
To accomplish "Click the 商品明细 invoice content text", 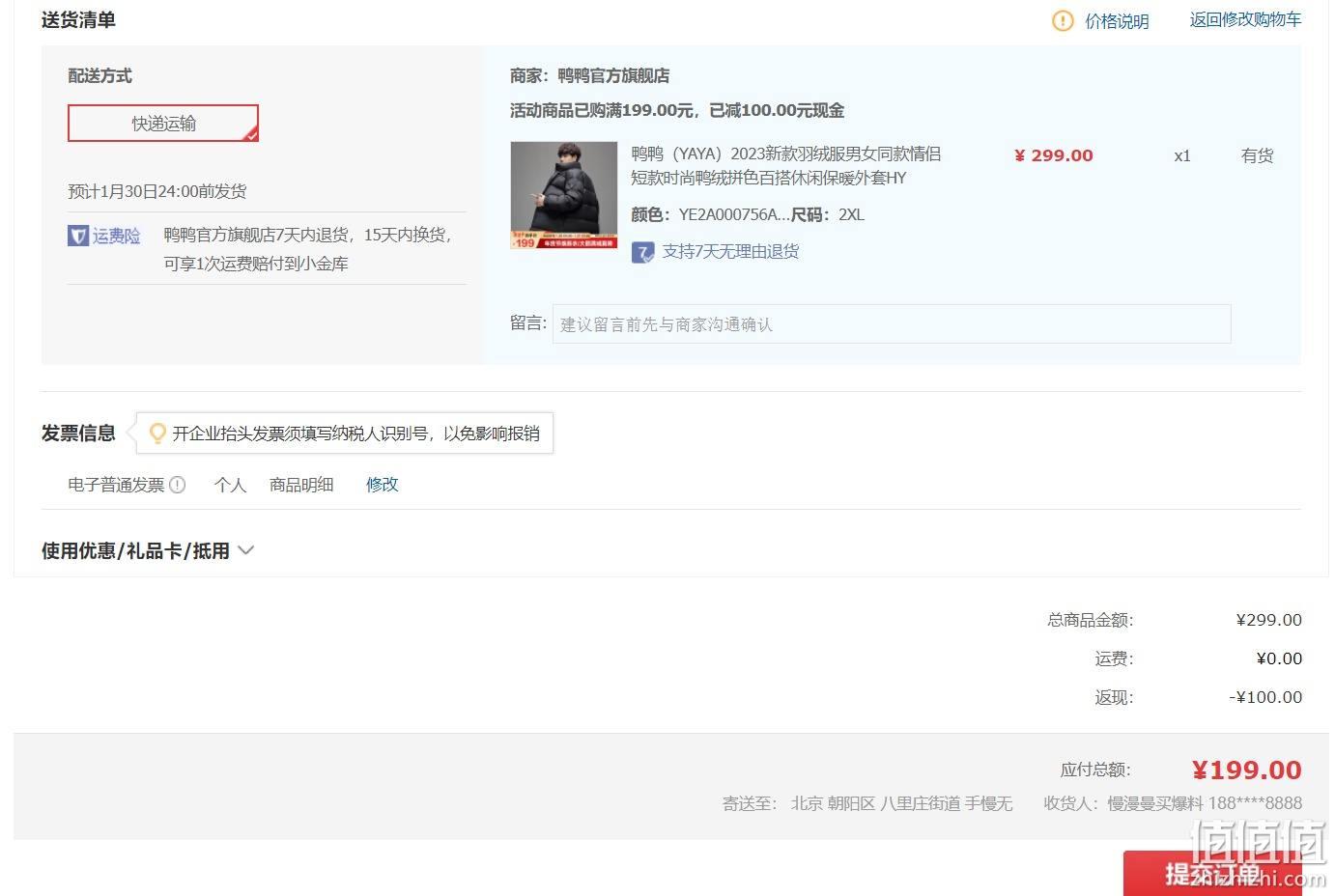I will (x=301, y=485).
